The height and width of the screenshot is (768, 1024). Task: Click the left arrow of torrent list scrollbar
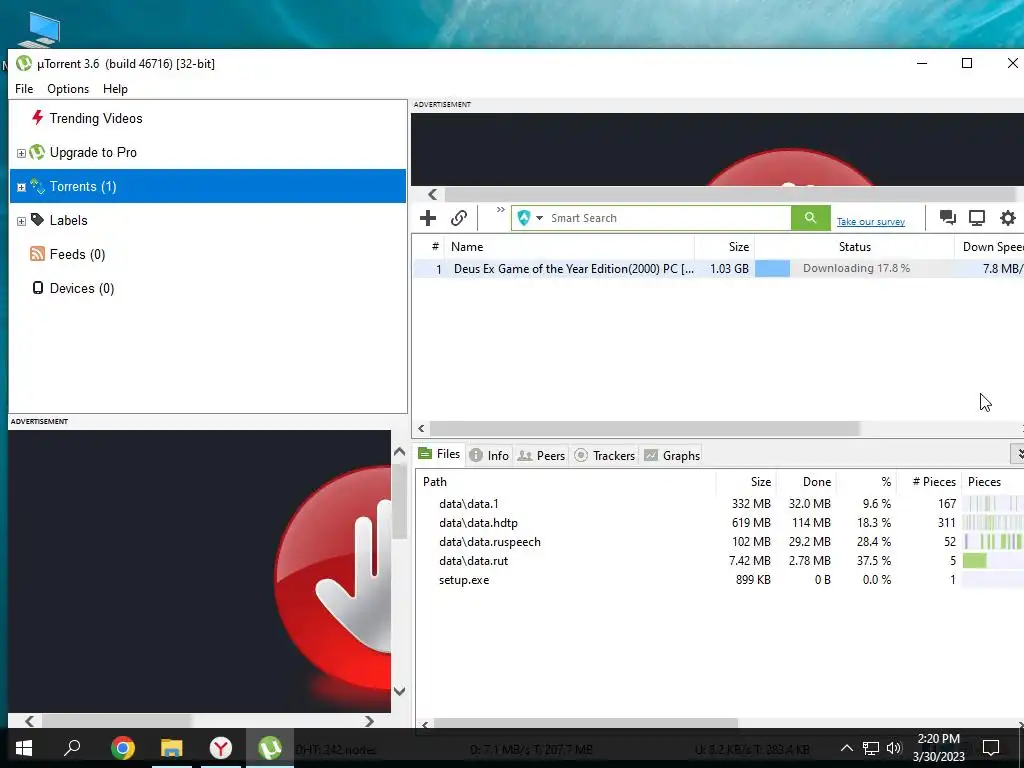(x=421, y=428)
